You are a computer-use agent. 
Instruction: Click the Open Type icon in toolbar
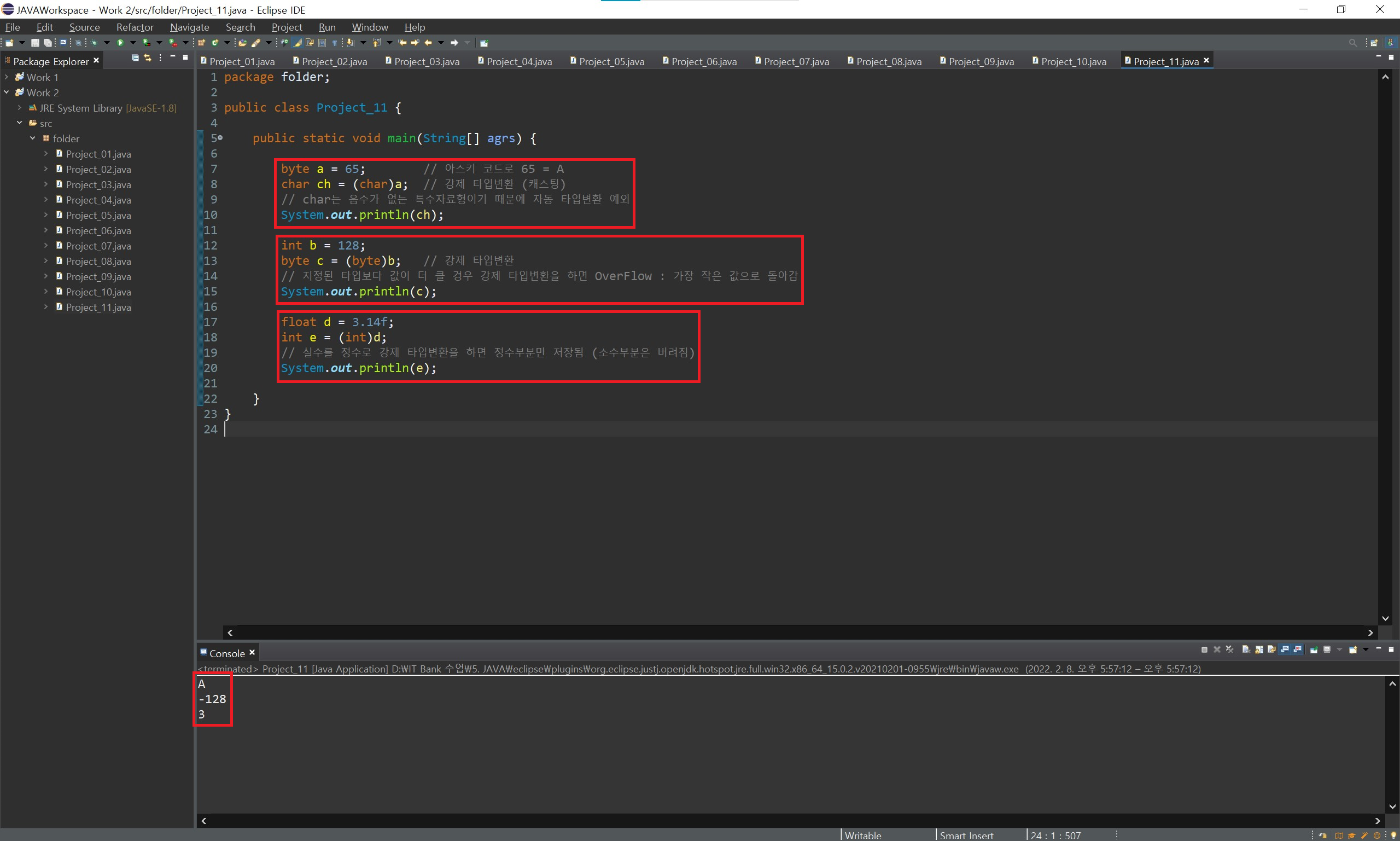[242, 43]
